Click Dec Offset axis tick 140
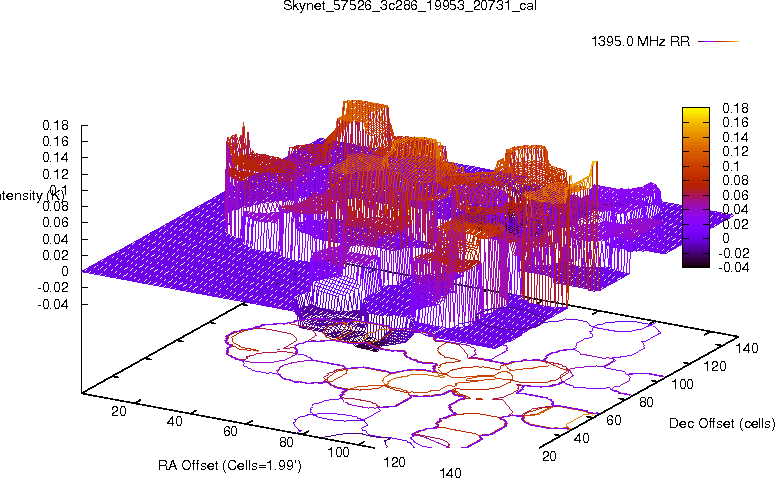 click(747, 348)
